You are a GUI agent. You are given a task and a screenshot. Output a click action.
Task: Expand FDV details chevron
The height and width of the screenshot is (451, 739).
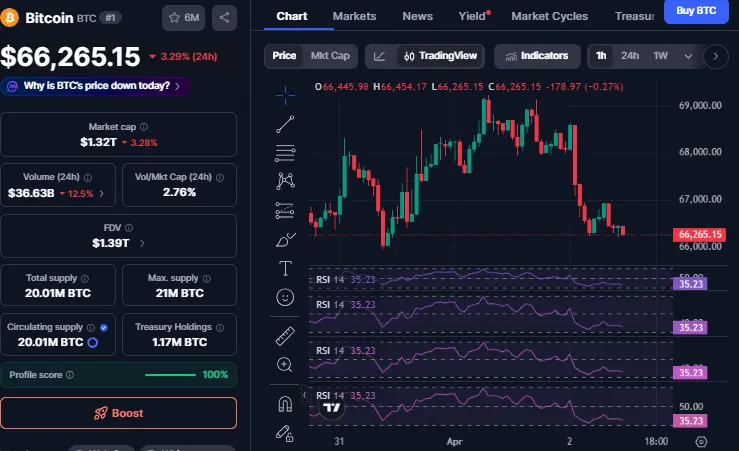(x=142, y=243)
